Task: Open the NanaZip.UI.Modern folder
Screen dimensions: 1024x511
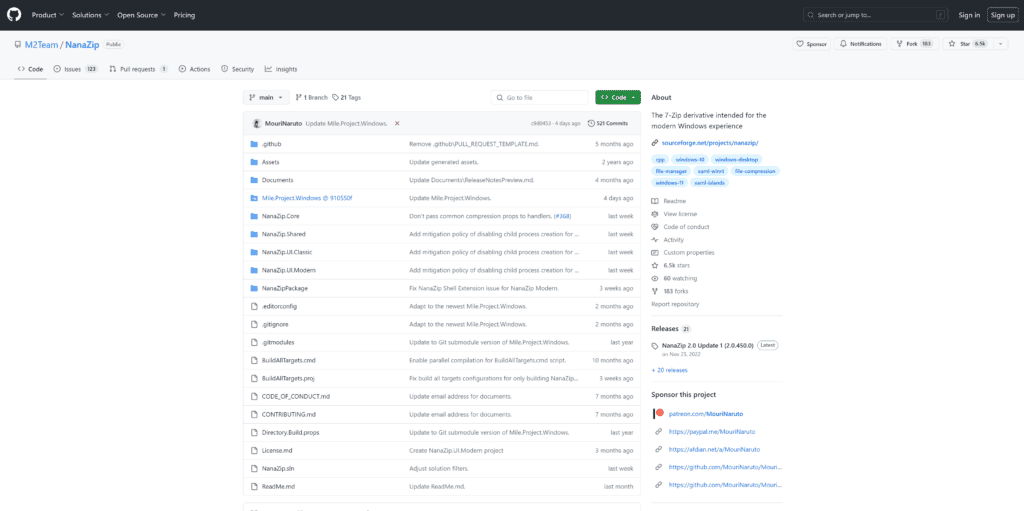Action: click(x=289, y=270)
